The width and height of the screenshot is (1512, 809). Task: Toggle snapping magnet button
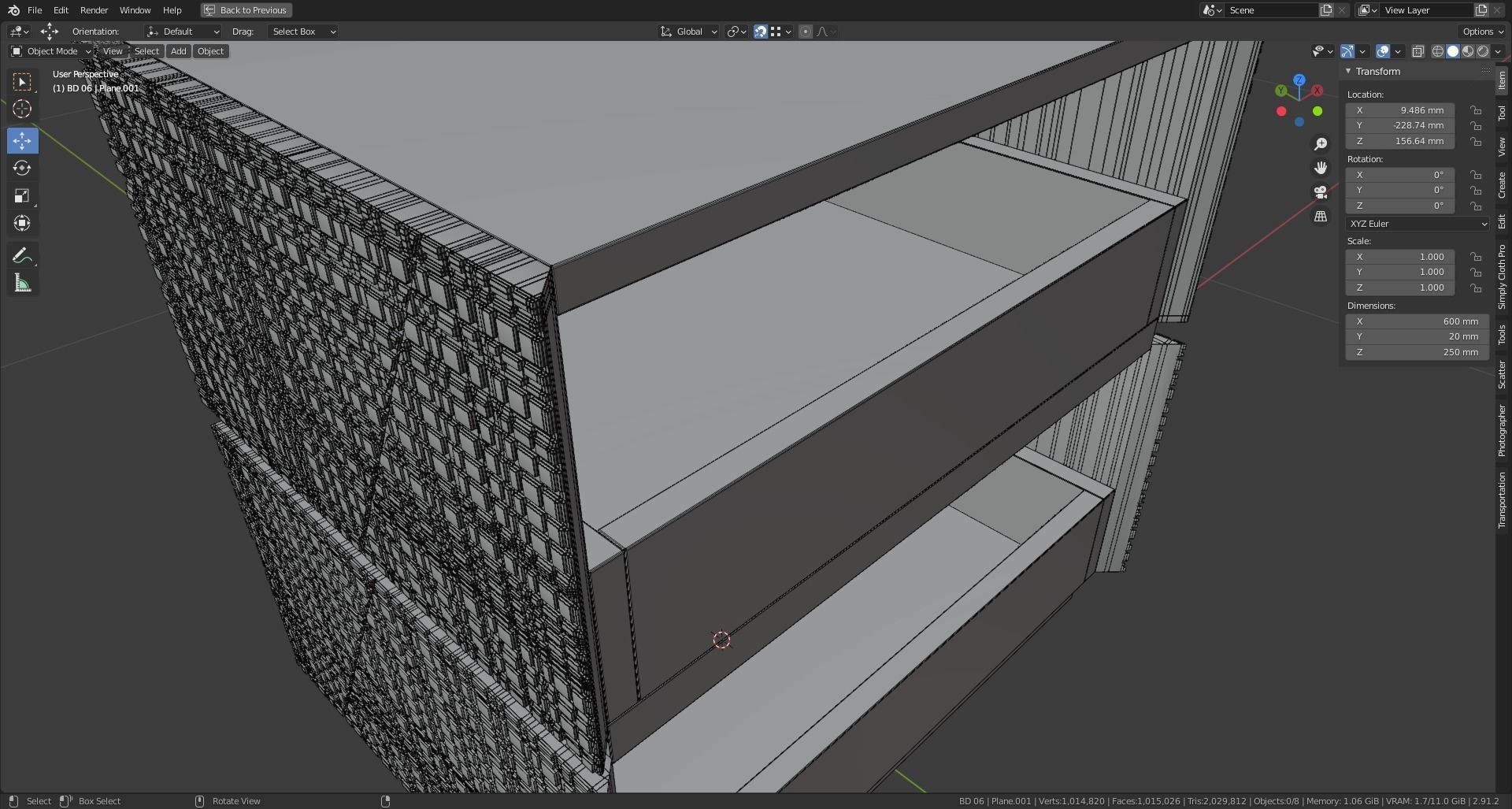click(760, 32)
